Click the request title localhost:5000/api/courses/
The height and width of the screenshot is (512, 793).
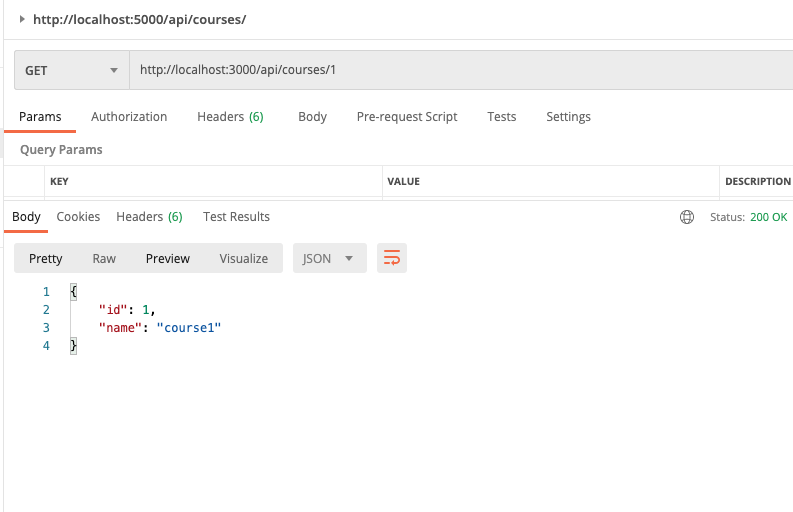pyautogui.click(x=140, y=20)
